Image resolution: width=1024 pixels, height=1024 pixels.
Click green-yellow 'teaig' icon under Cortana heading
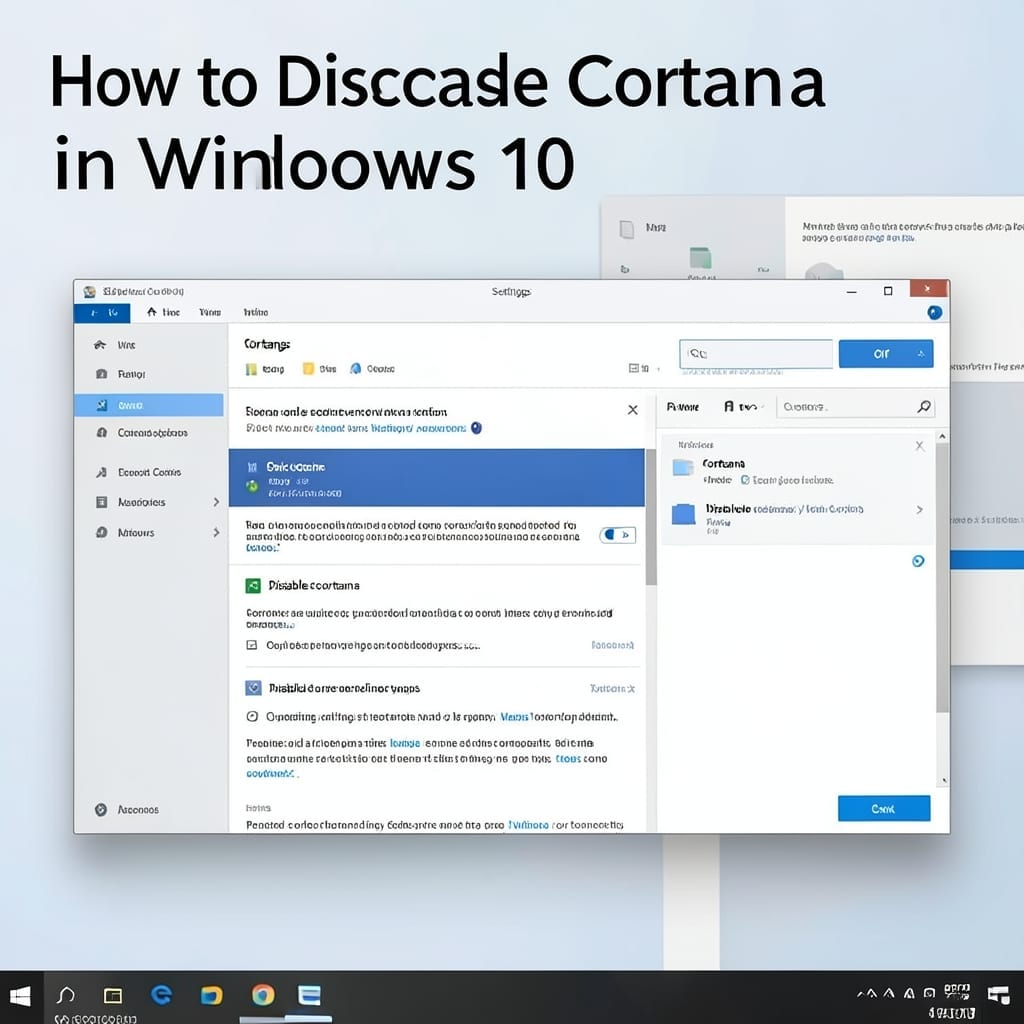tap(251, 370)
